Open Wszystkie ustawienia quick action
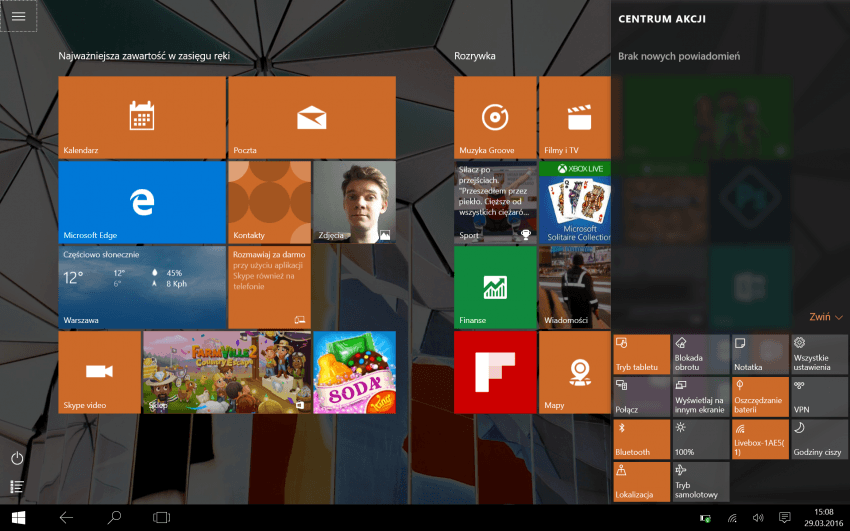850x531 pixels. [820, 354]
